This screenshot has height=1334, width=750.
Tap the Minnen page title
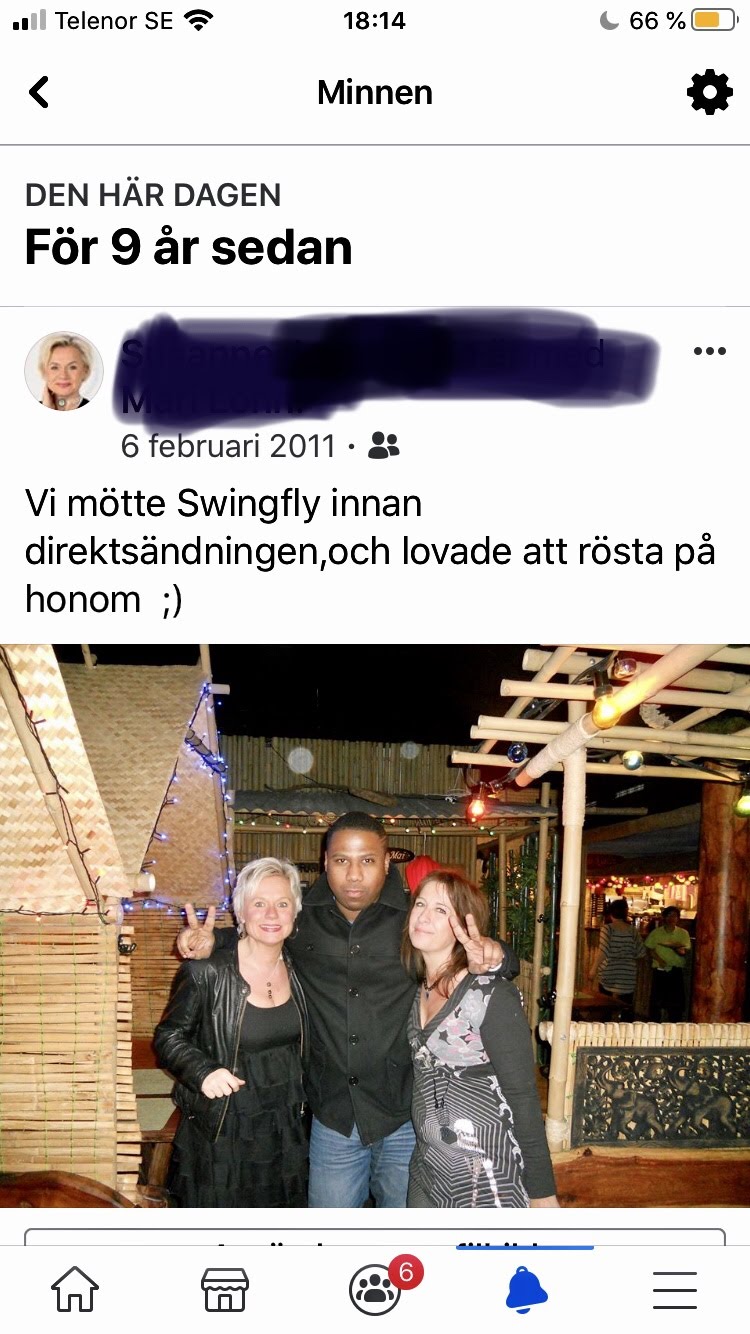point(375,93)
